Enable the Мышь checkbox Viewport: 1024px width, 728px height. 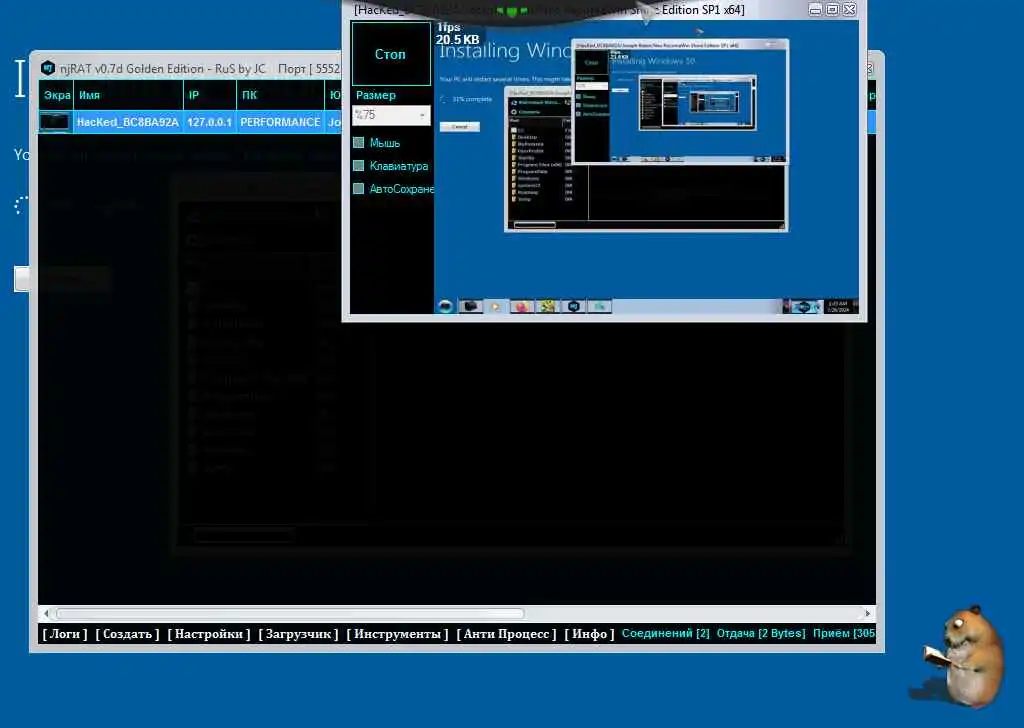pyautogui.click(x=359, y=142)
